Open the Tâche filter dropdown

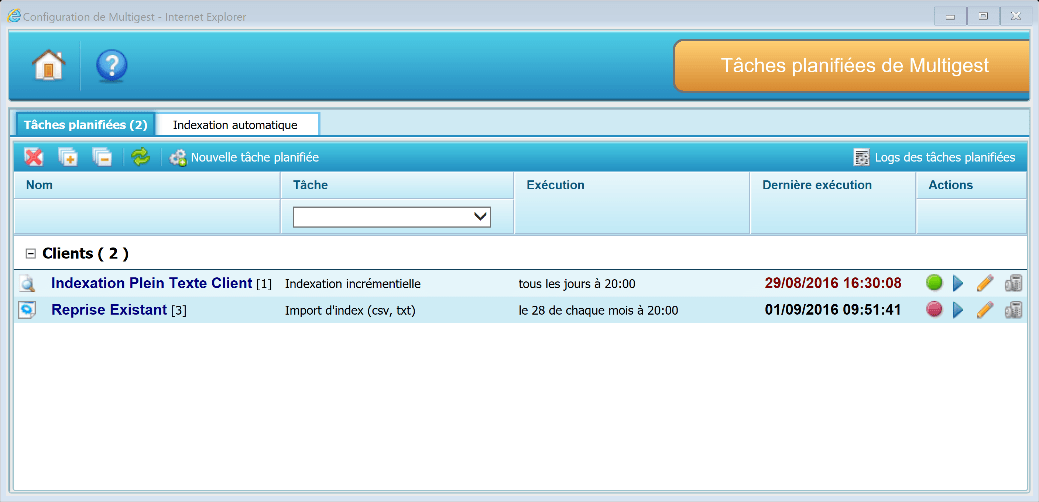pyautogui.click(x=391, y=217)
